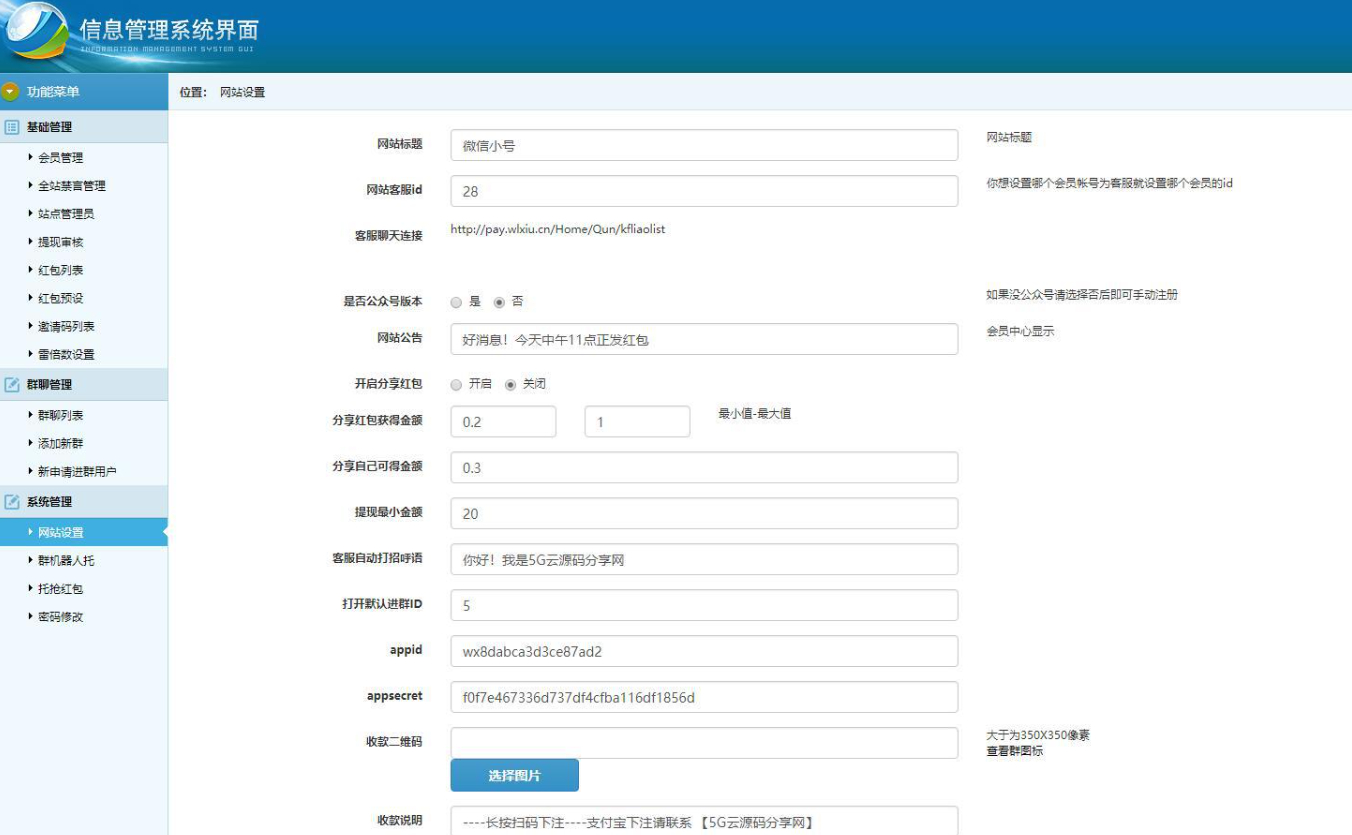This screenshot has width=1352, height=835.
Task: Click the 基础管理 section list icon
Action: (12, 127)
